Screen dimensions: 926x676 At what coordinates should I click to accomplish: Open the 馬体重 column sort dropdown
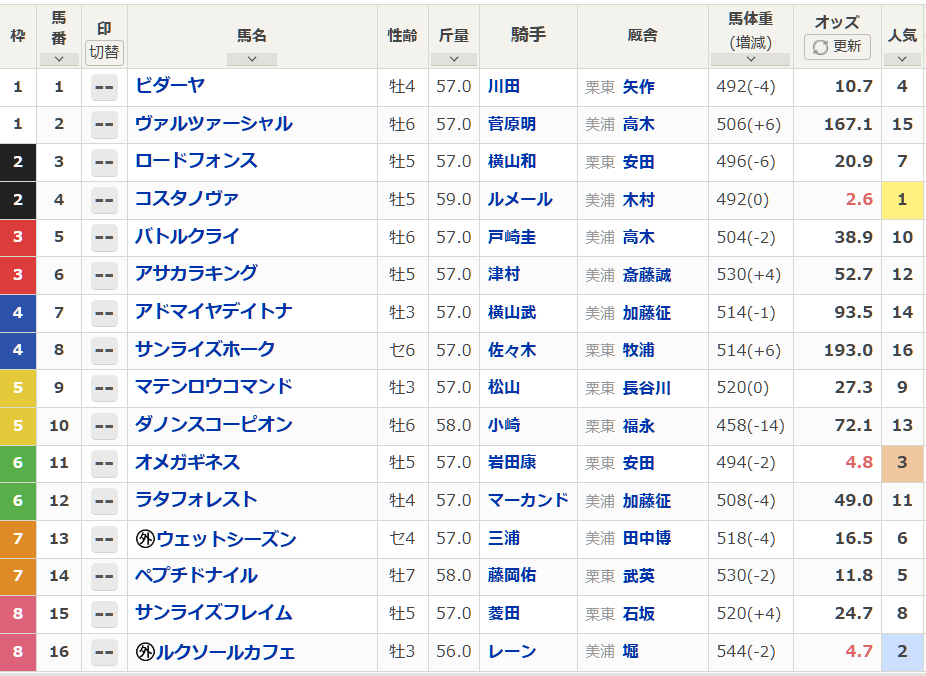coord(750,58)
